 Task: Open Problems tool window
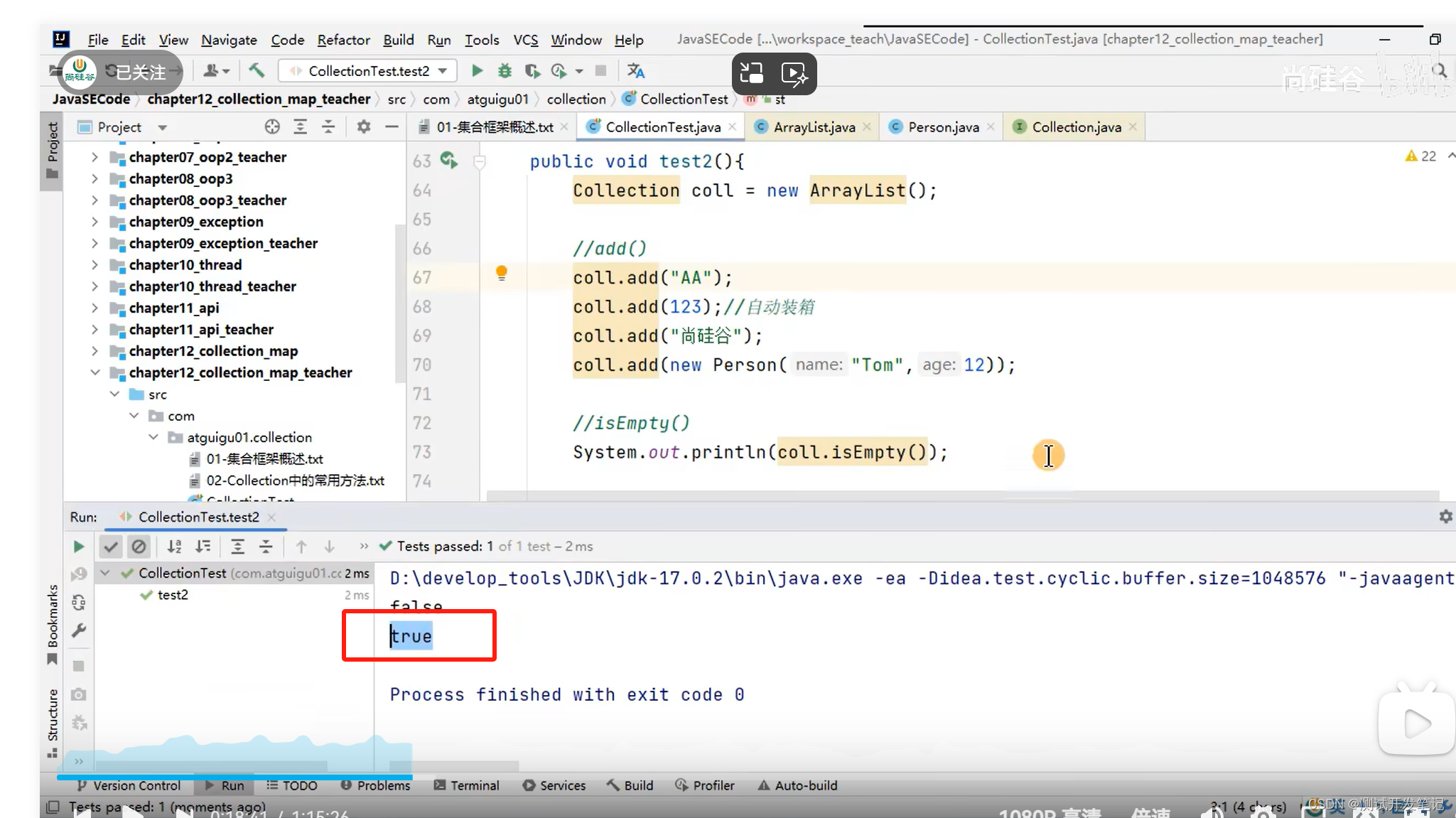coord(375,785)
